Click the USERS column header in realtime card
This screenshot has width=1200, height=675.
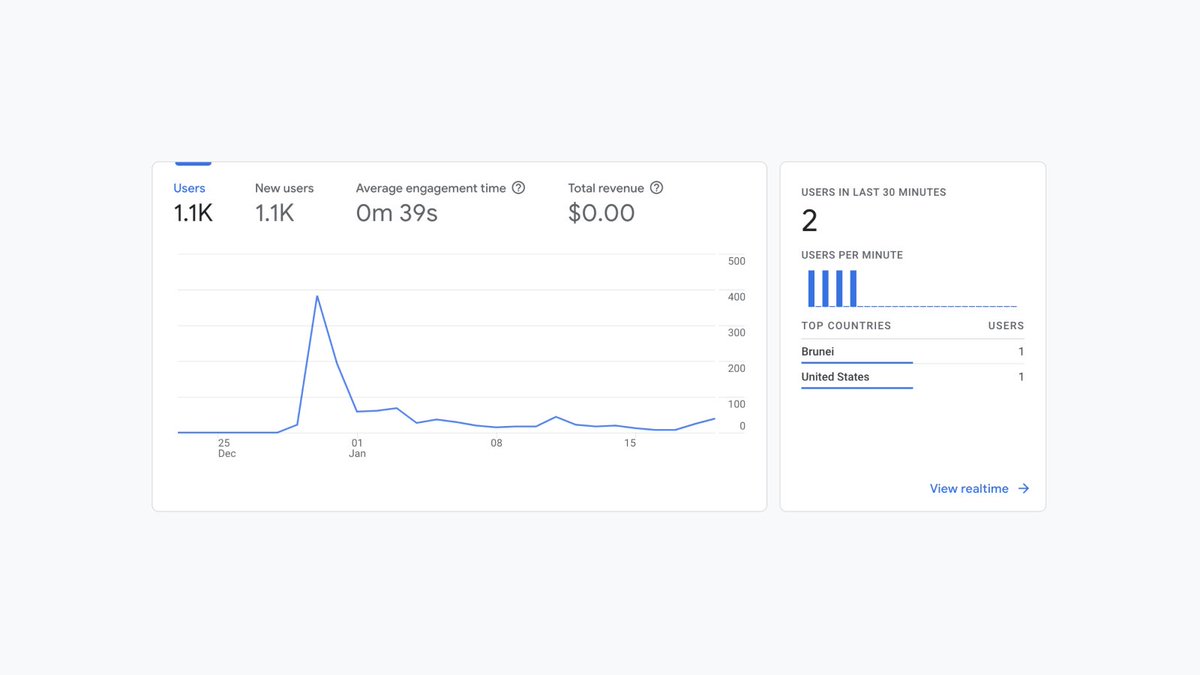pos(1006,326)
